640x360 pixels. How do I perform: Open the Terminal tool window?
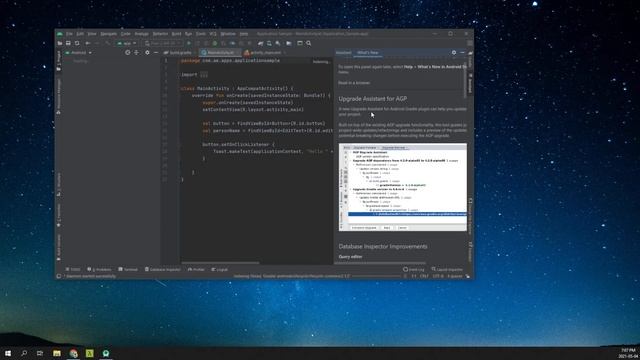[x=128, y=269]
